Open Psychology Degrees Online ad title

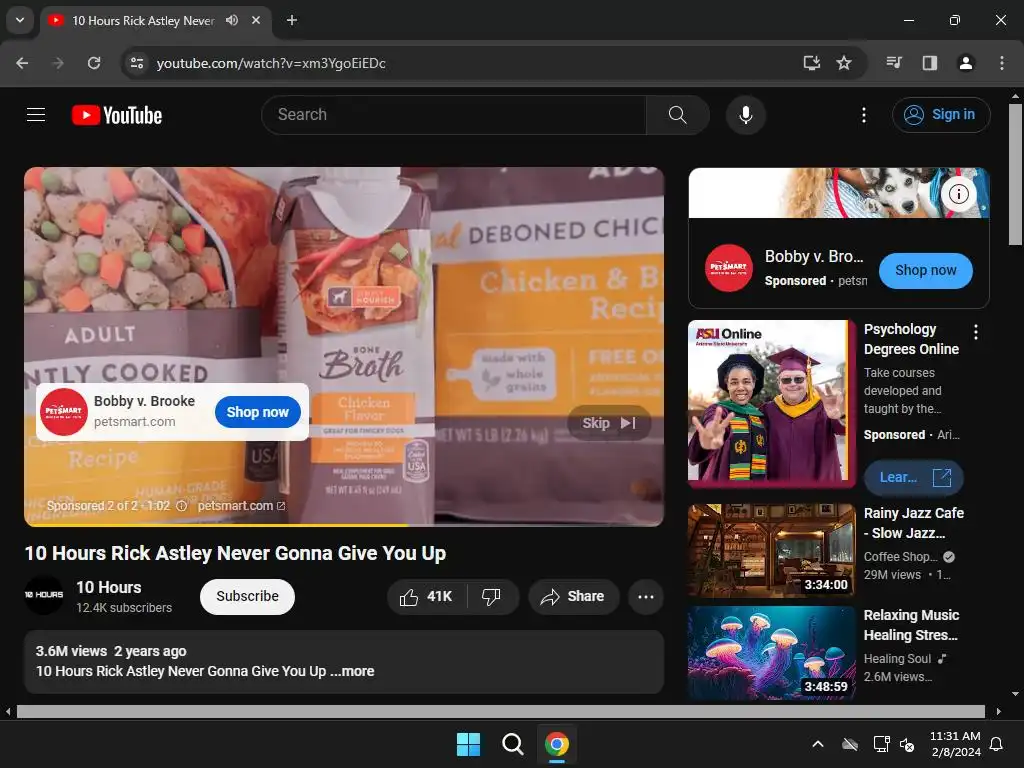pyautogui.click(x=911, y=339)
